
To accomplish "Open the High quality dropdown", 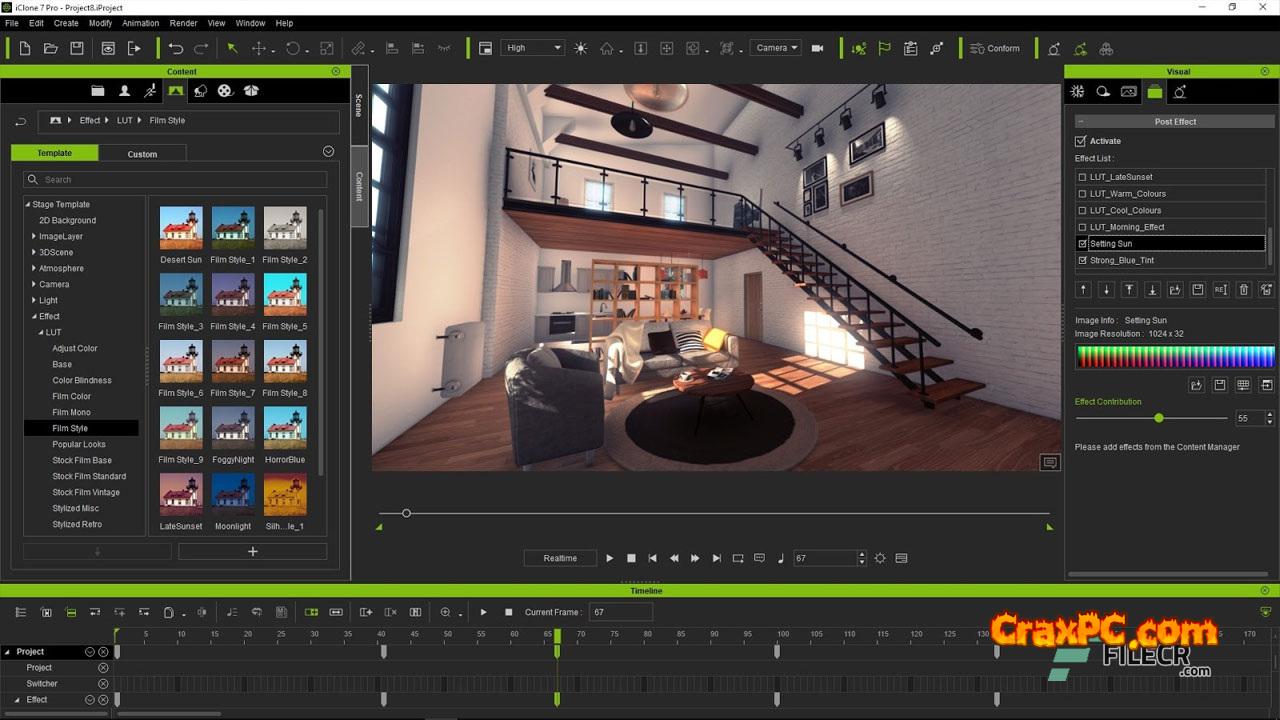I will click(533, 48).
